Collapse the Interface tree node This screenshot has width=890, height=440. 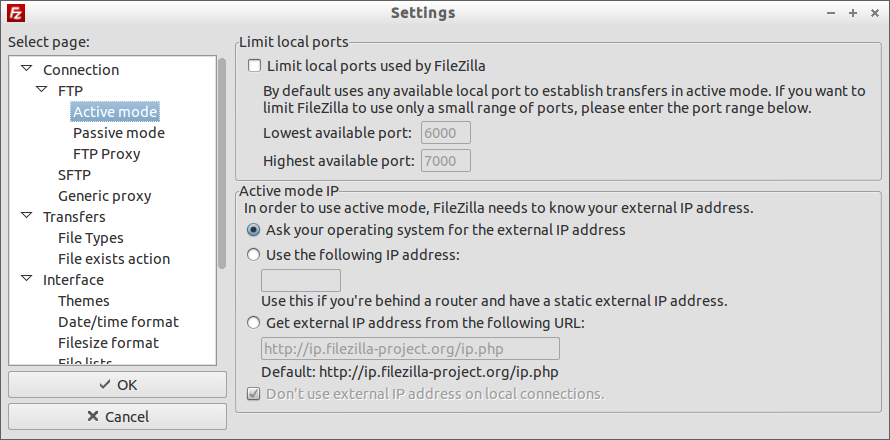tap(27, 278)
